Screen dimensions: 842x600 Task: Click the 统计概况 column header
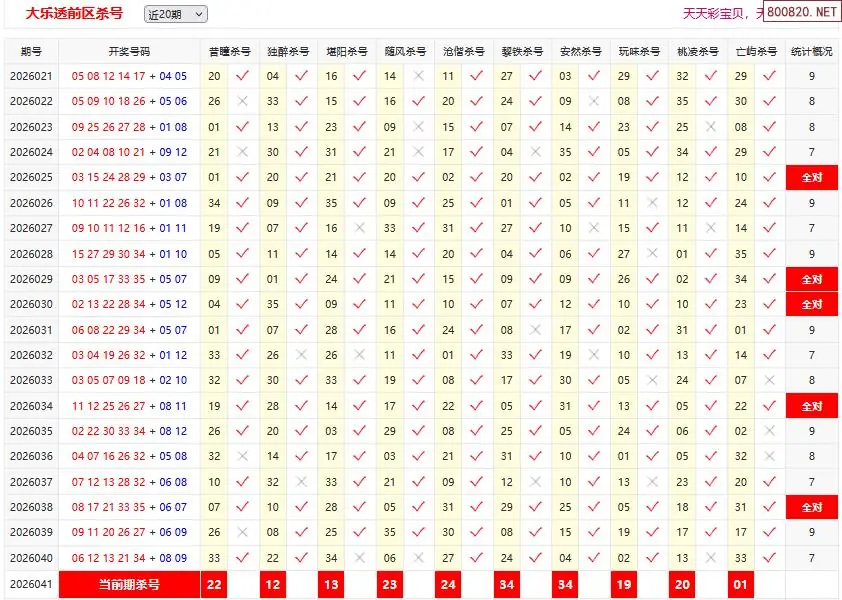(x=810, y=51)
